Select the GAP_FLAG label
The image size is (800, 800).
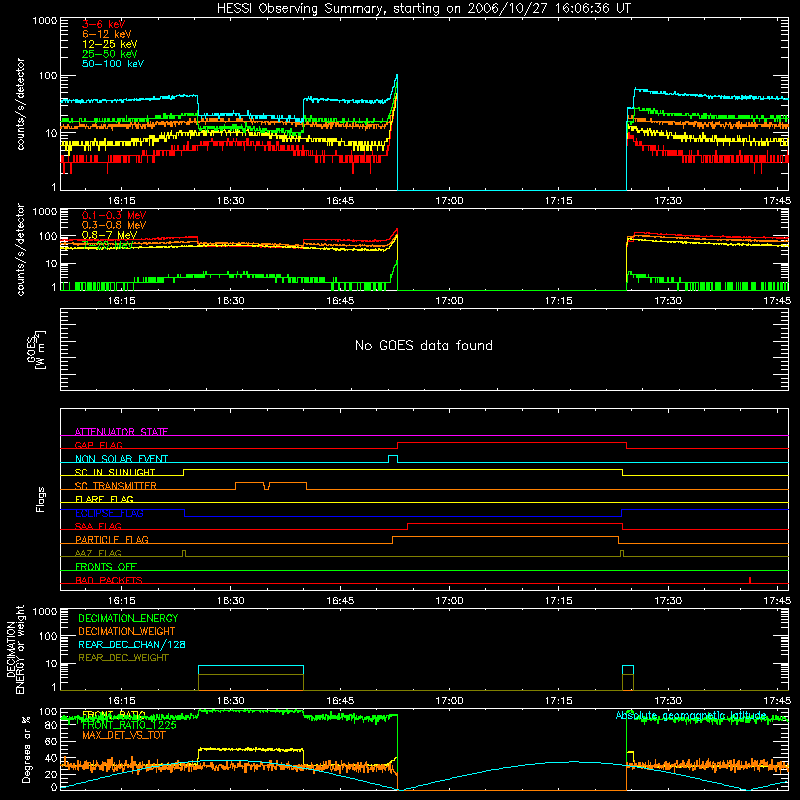pyautogui.click(x=98, y=445)
